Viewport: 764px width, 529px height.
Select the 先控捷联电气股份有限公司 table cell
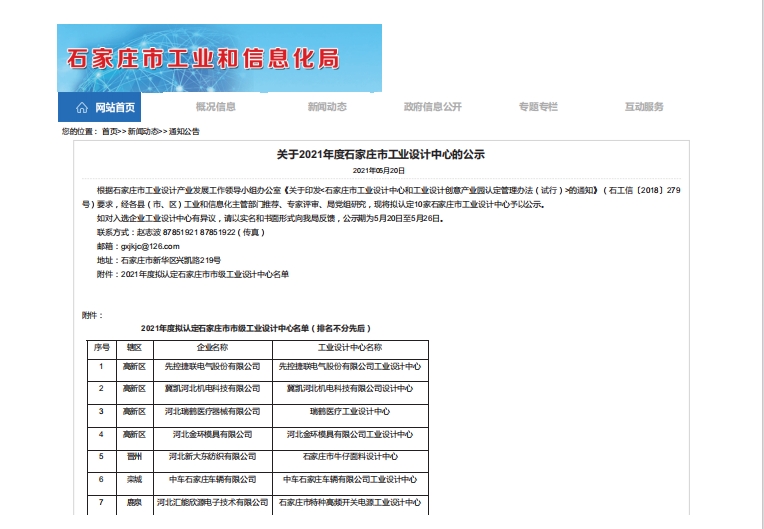(212, 367)
